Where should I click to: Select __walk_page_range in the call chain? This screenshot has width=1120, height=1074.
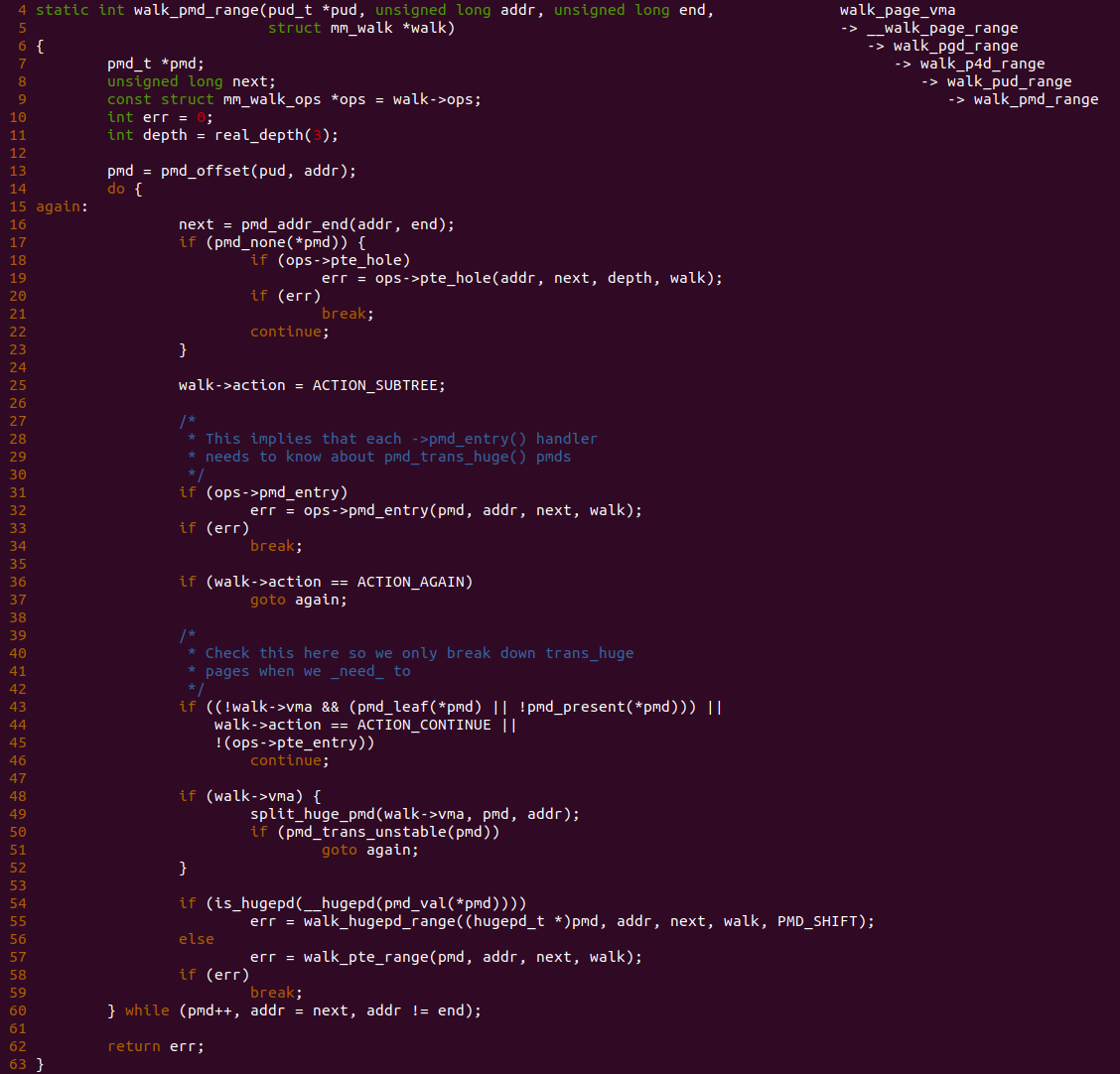(x=942, y=28)
